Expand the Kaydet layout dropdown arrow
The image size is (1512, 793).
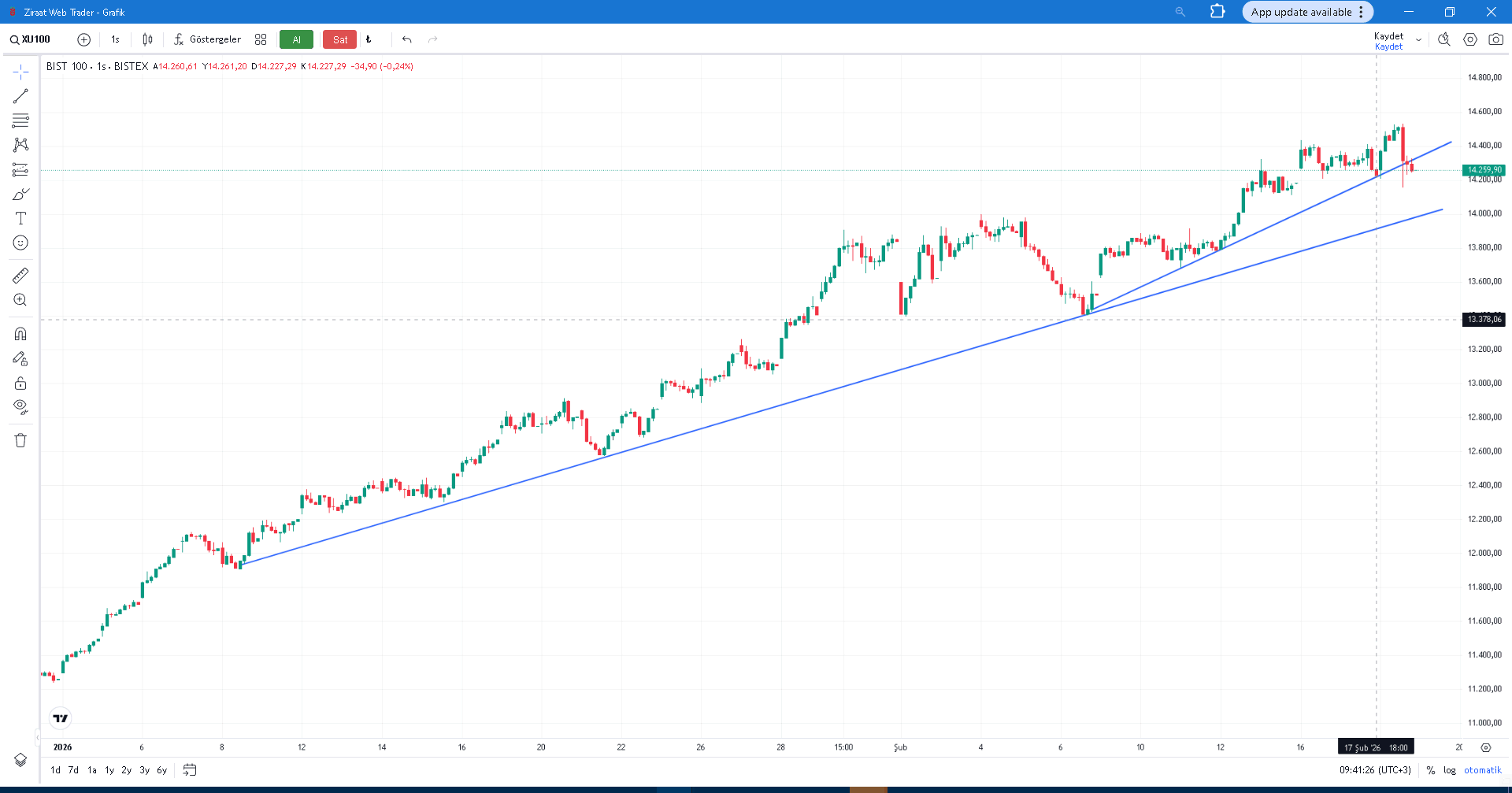coord(1419,40)
